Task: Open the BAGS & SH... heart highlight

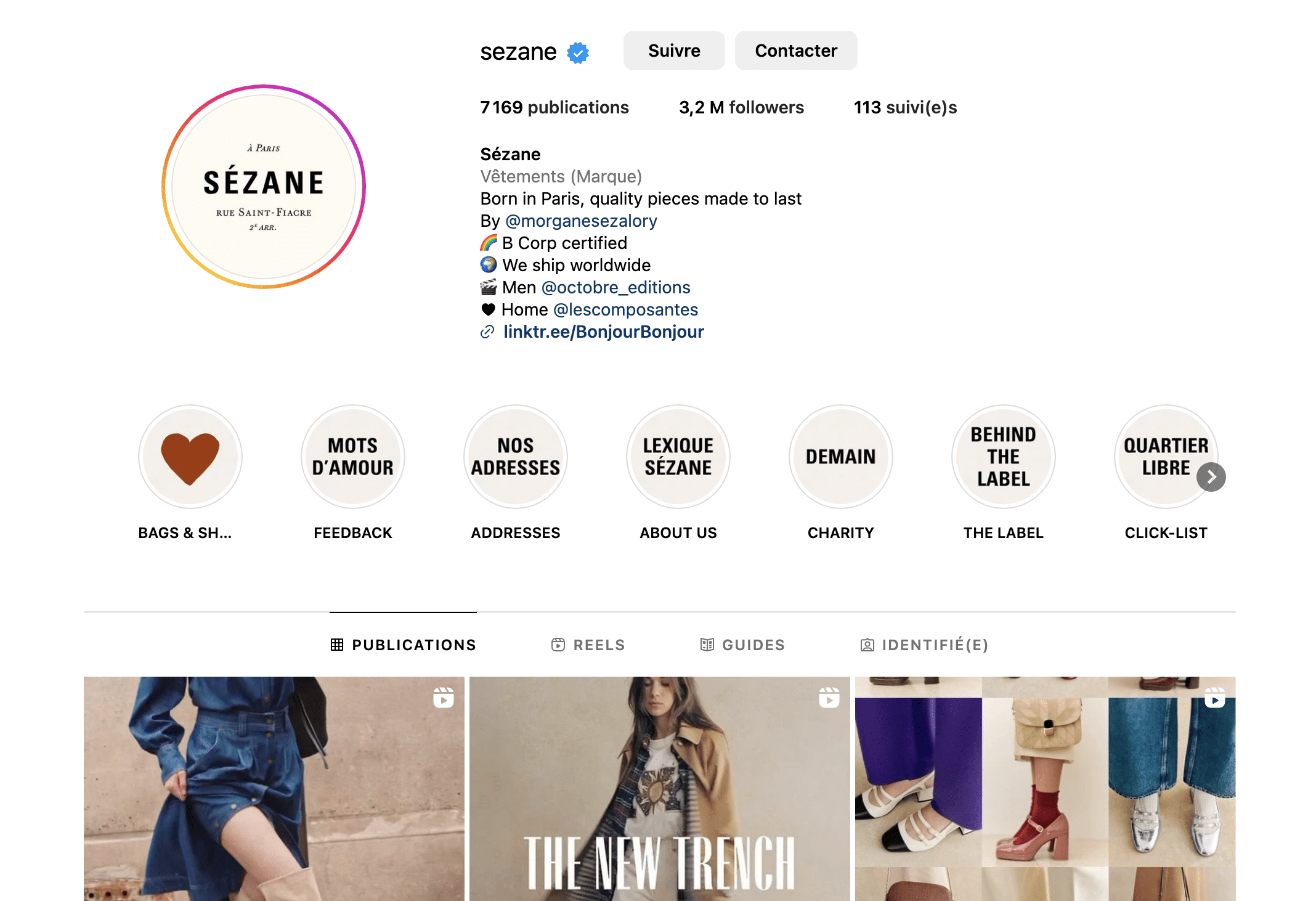Action: tap(190, 457)
